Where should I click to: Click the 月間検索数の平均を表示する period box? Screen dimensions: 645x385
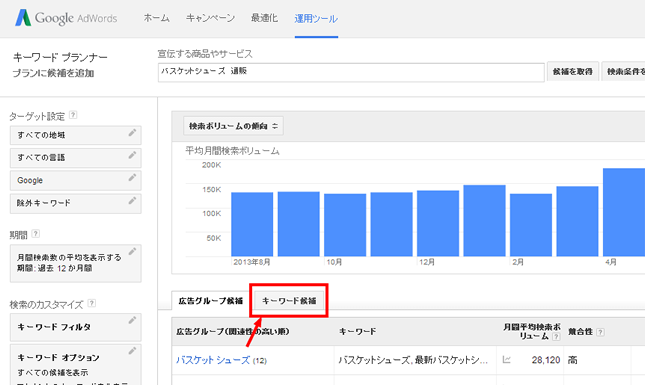coord(76,263)
